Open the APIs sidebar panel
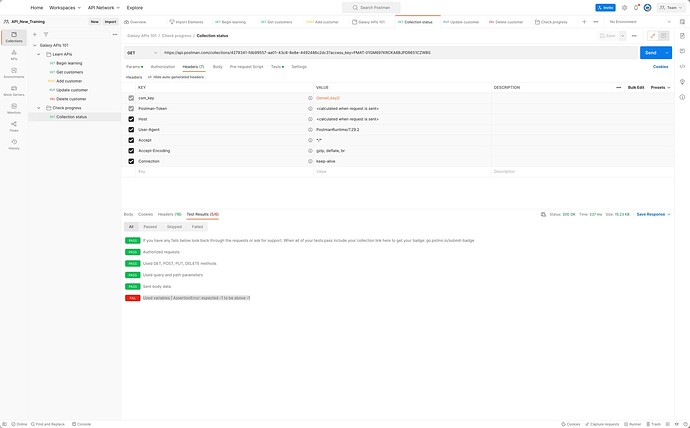The height and width of the screenshot is (428, 690). coord(14,55)
